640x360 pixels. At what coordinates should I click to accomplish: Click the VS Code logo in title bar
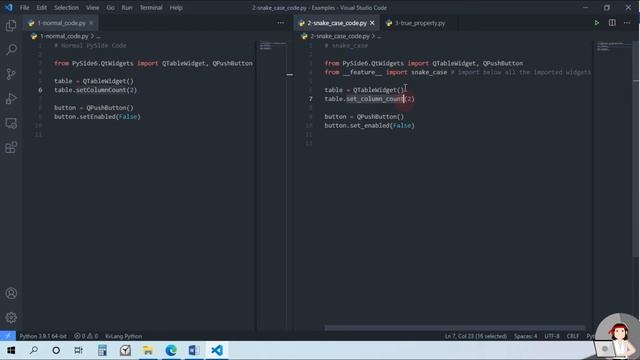pyautogui.click(x=9, y=7)
